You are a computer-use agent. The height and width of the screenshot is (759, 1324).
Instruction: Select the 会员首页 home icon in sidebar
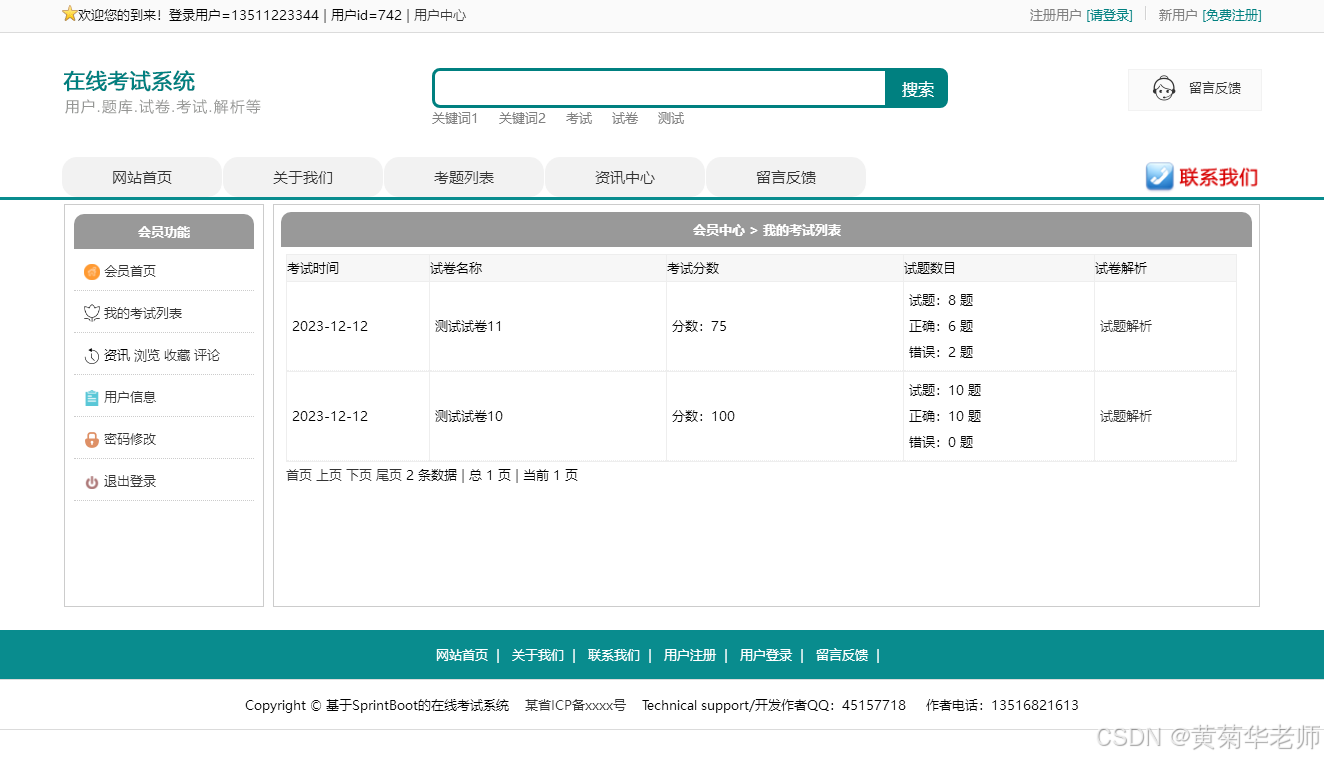coord(91,270)
